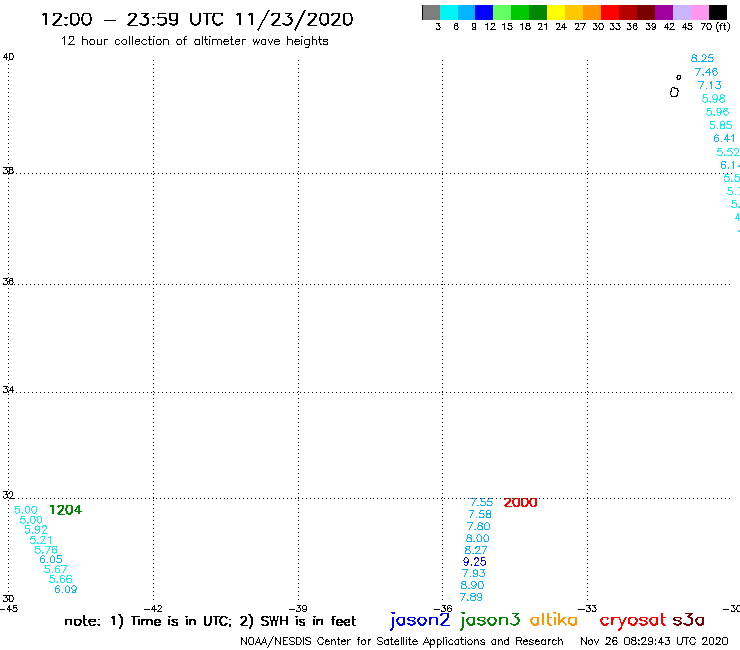The image size is (740, 650).
Task: Click the longitude axis label '-33'
Action: [588, 609]
